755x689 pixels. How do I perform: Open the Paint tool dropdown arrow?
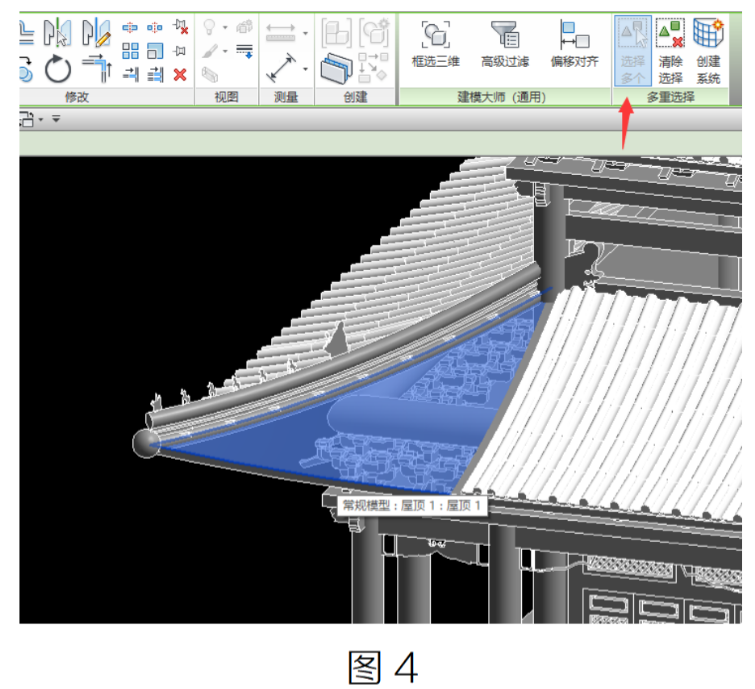[225, 51]
